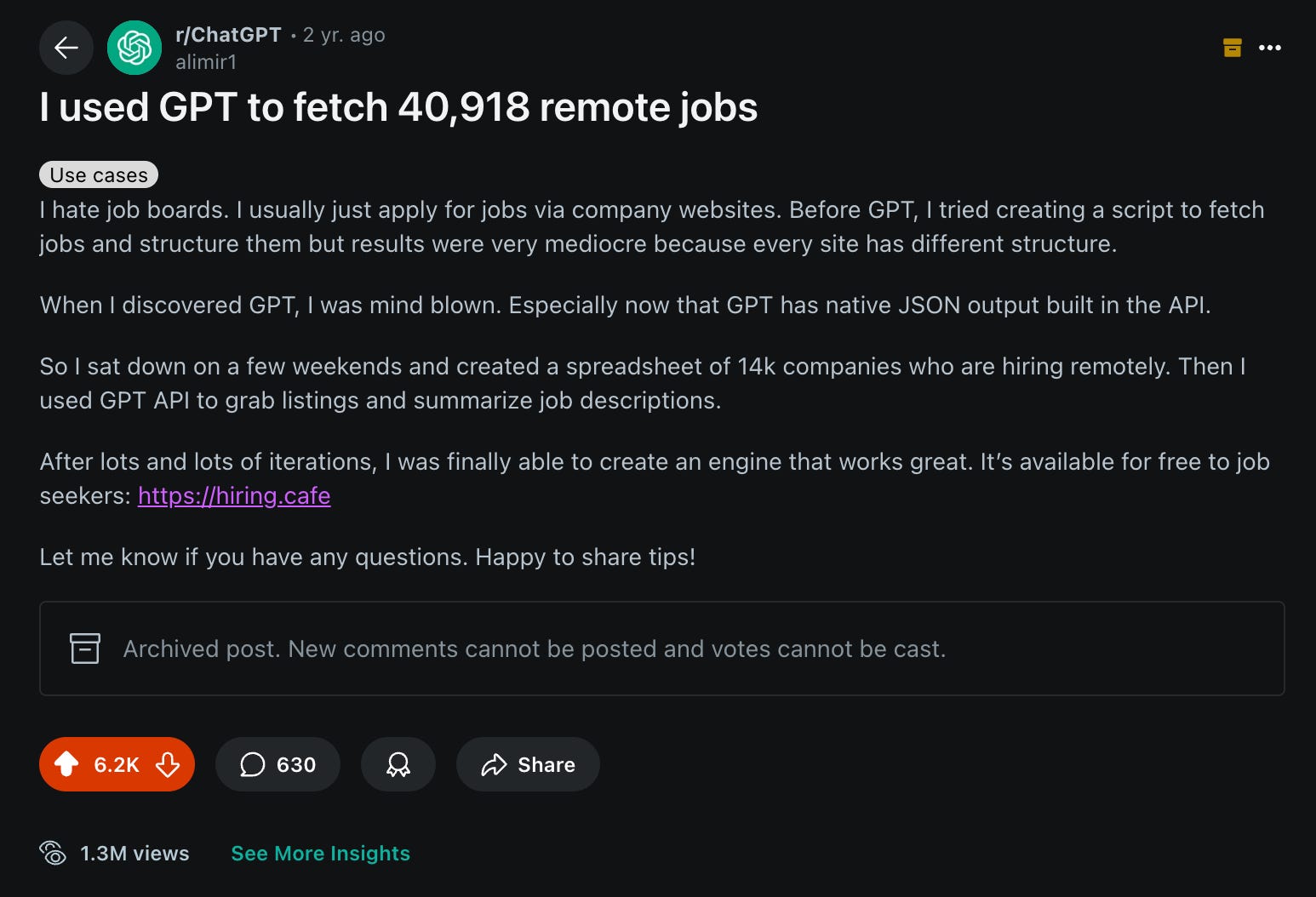
Task: Downvote the post
Action: 168,764
